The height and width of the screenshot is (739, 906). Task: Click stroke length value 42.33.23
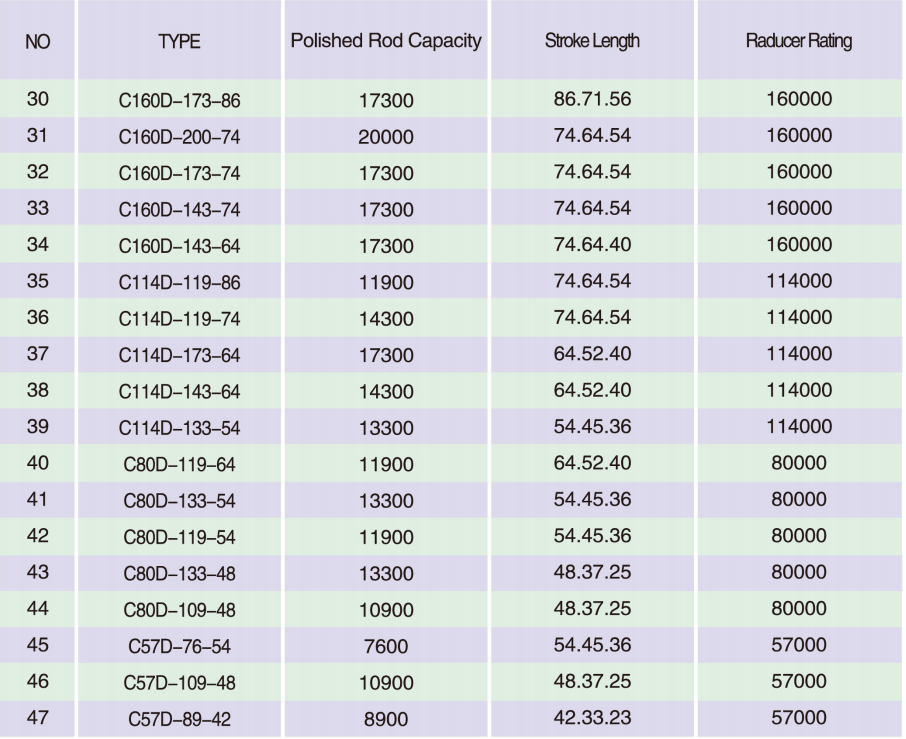coord(592,717)
